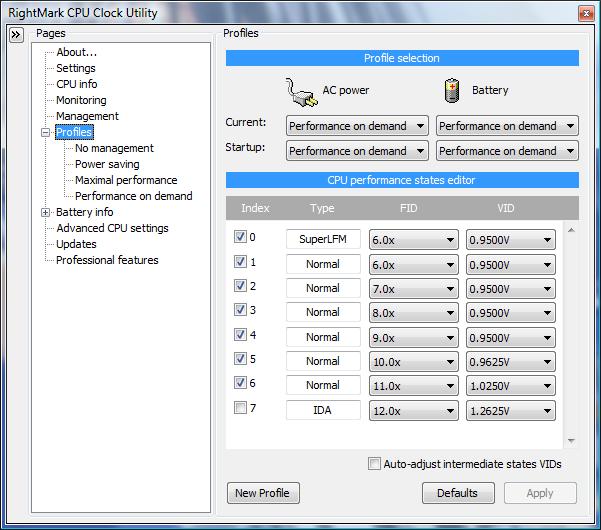Open the Professional features page
Screen dimensions: 601x530
107,260
